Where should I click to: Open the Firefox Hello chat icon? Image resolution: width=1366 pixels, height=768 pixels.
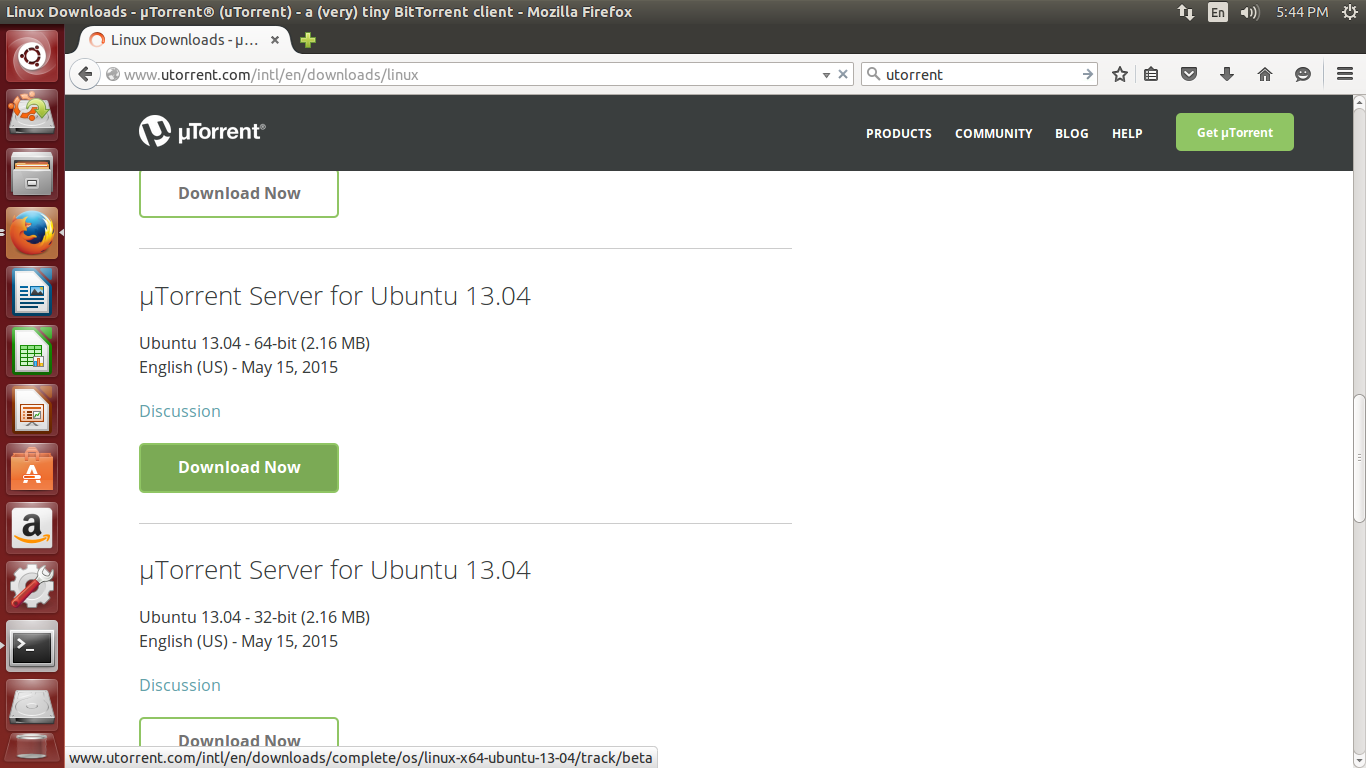point(1302,74)
